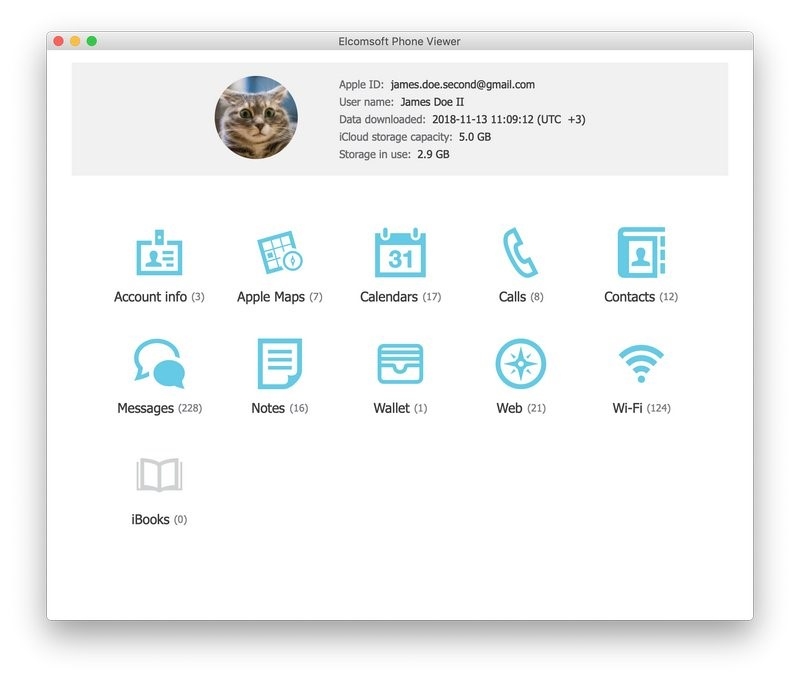
Task: Open the Wi-Fi signal icon
Action: pyautogui.click(x=641, y=364)
